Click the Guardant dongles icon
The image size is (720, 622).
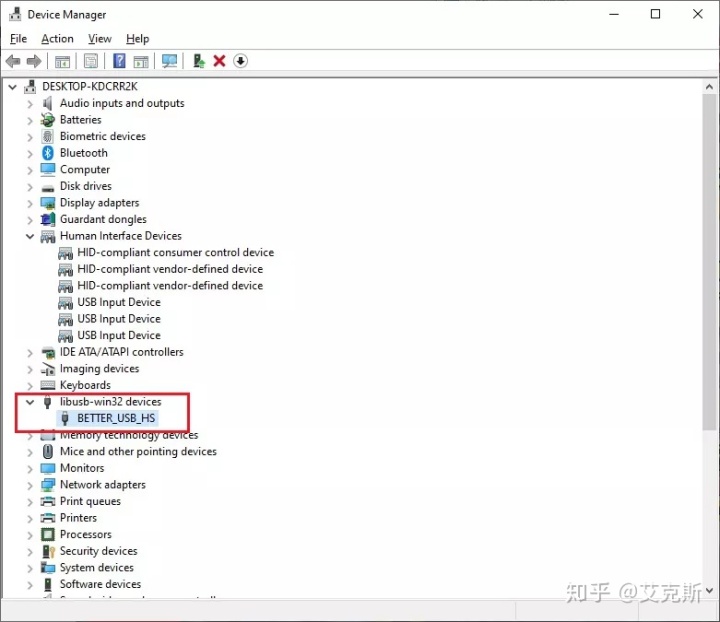point(48,219)
